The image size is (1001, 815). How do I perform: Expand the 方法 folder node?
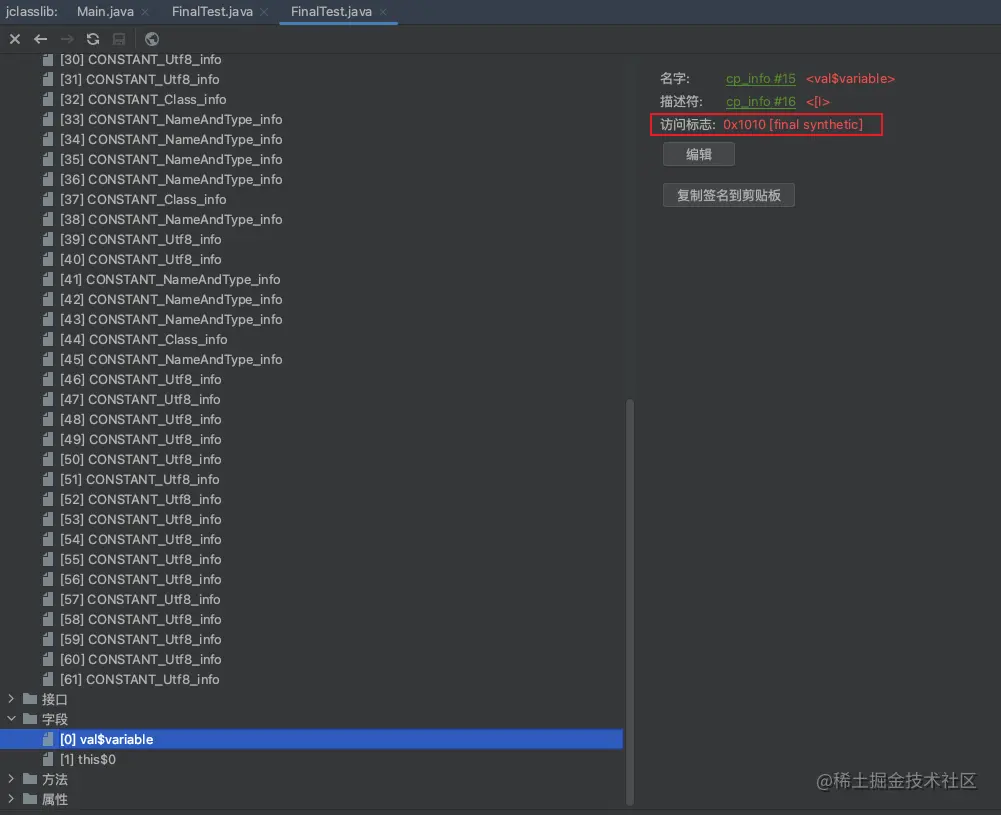[x=11, y=779]
